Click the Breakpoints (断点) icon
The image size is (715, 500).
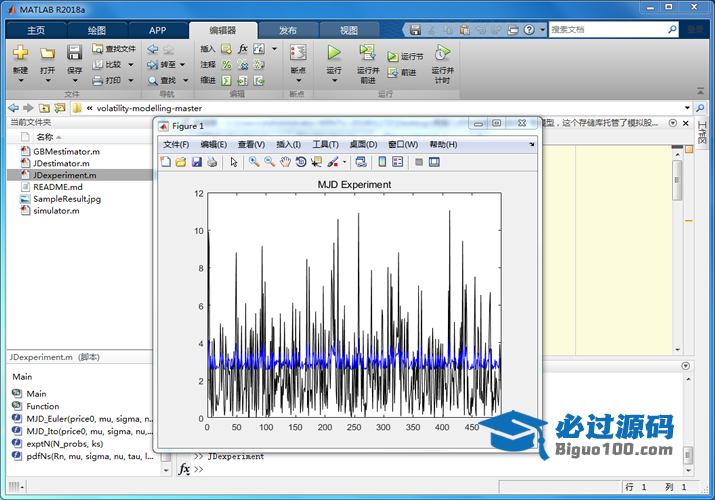coord(298,52)
